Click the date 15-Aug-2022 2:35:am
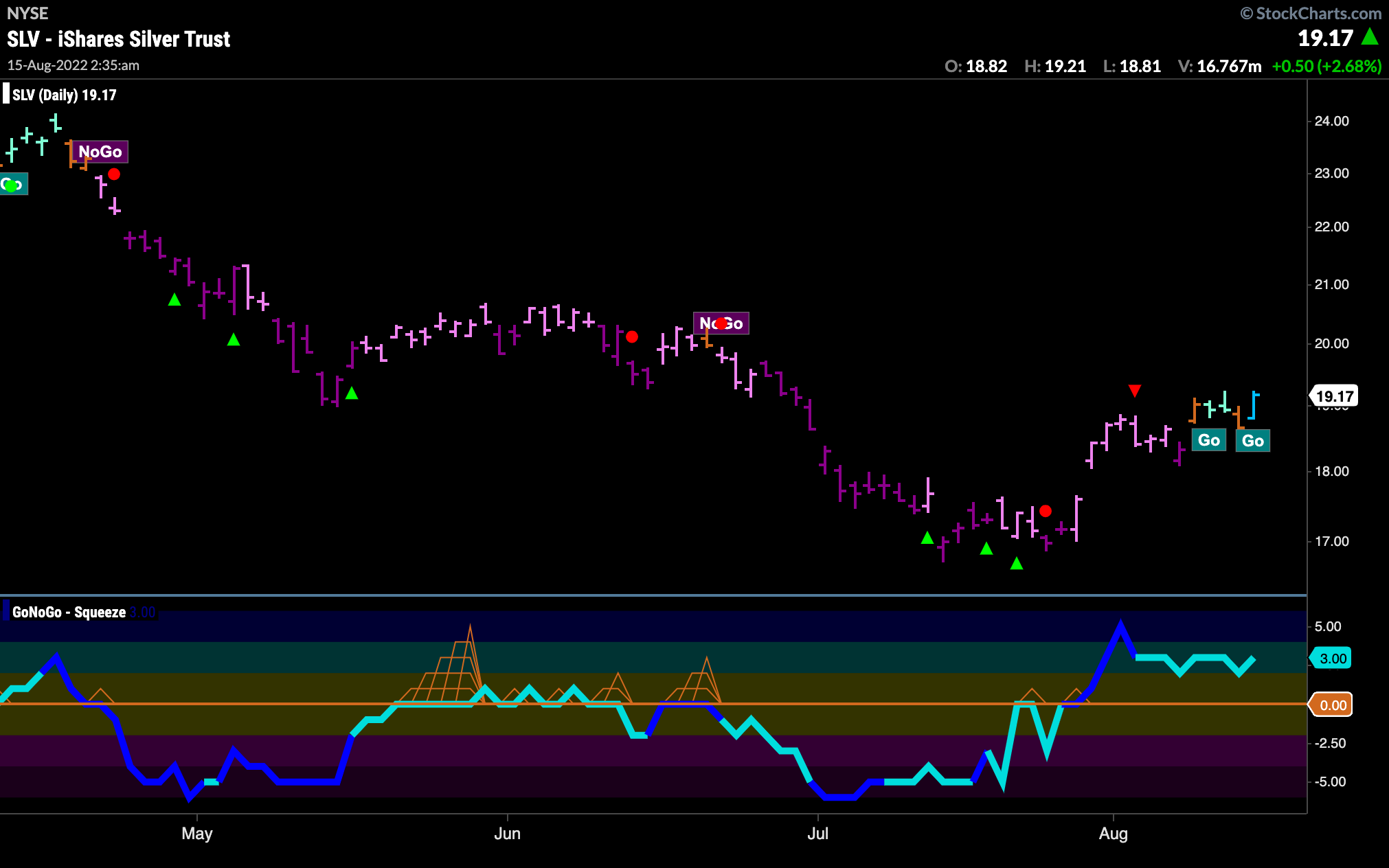Screen dimensions: 1389x868 [74, 65]
